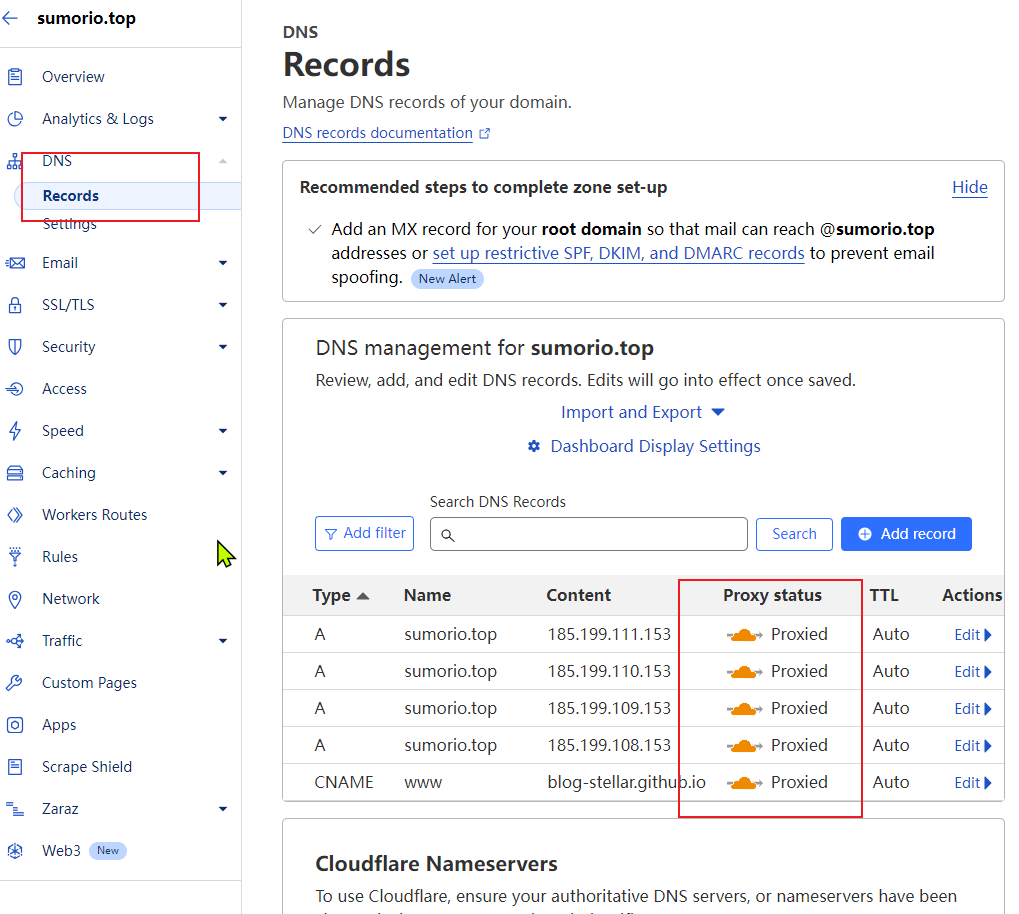This screenshot has width=1019, height=914.
Task: Click the Search button
Action: (x=794, y=534)
